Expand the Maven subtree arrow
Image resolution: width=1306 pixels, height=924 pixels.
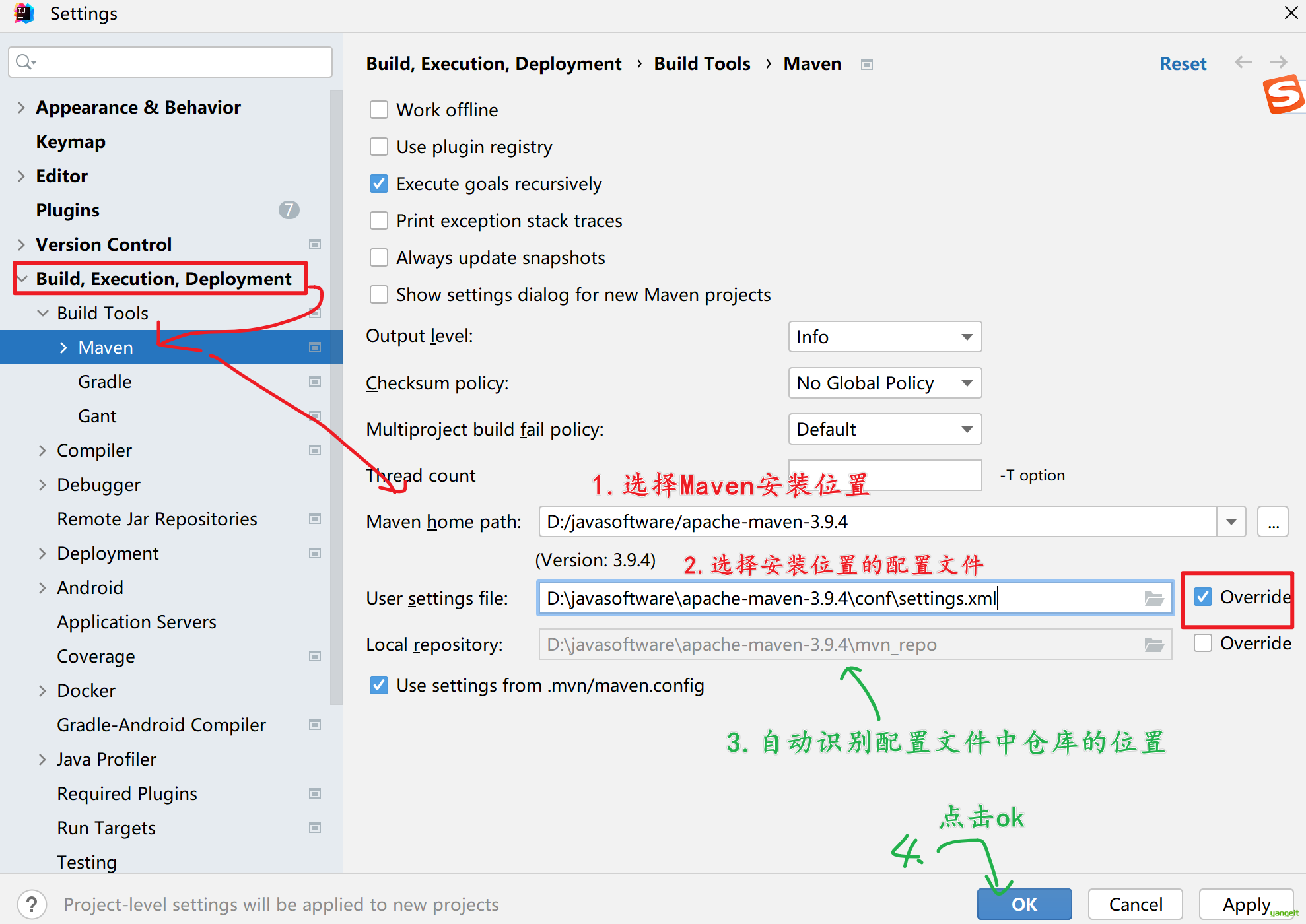(63, 347)
